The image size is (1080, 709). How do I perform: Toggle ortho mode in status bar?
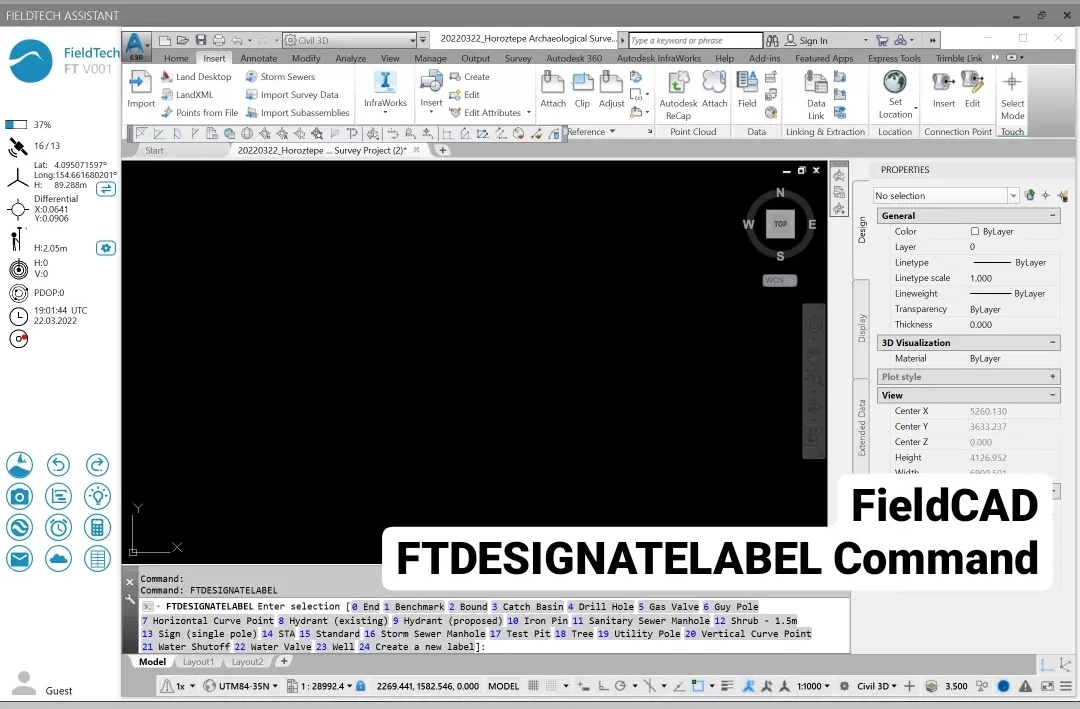coord(603,686)
